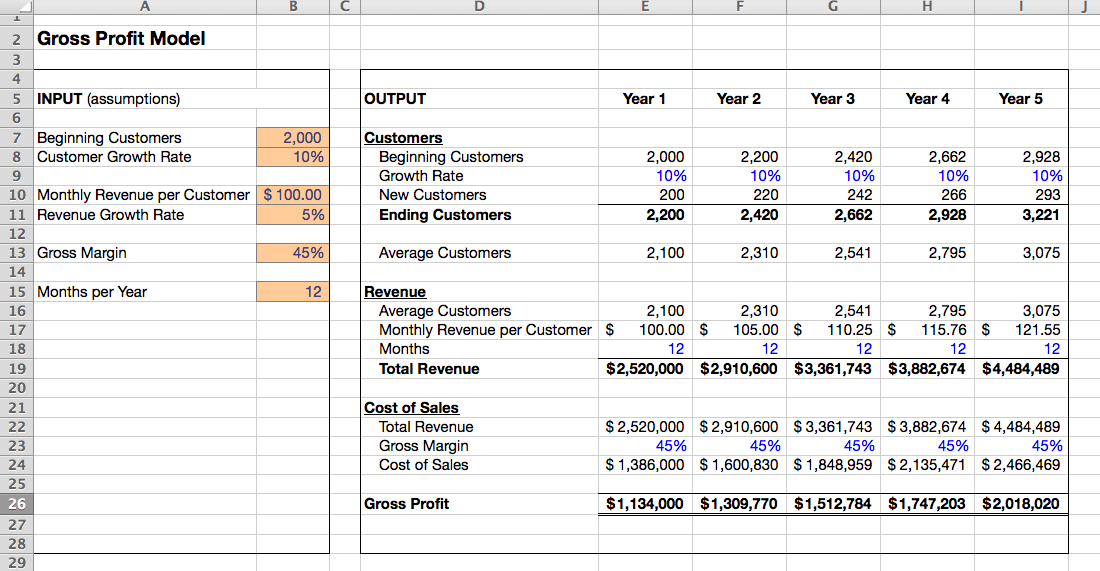The image size is (1100, 571).
Task: Click the row 13 header
Action: [x=16, y=253]
